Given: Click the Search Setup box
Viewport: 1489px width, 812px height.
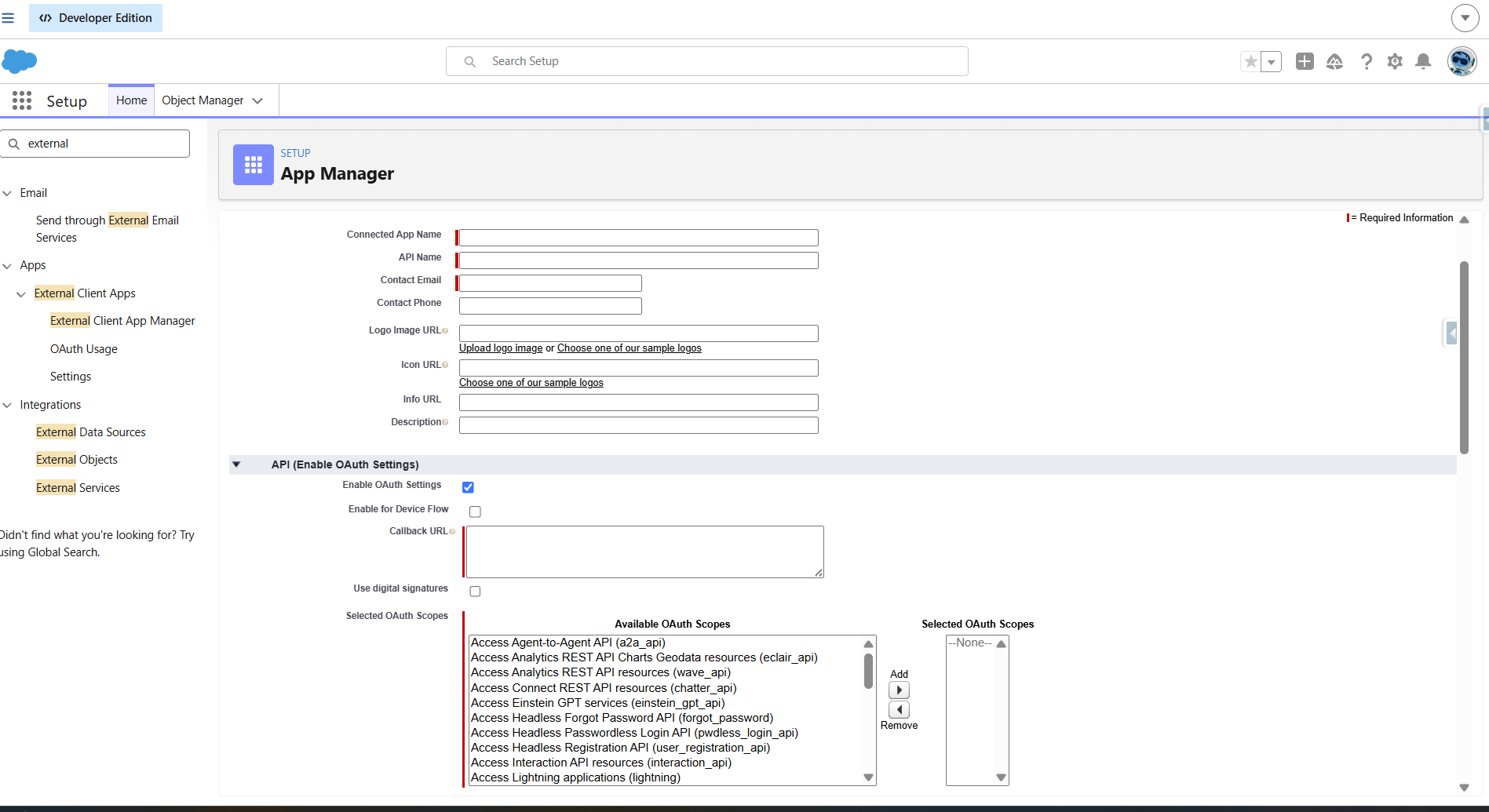Looking at the screenshot, I should [706, 61].
